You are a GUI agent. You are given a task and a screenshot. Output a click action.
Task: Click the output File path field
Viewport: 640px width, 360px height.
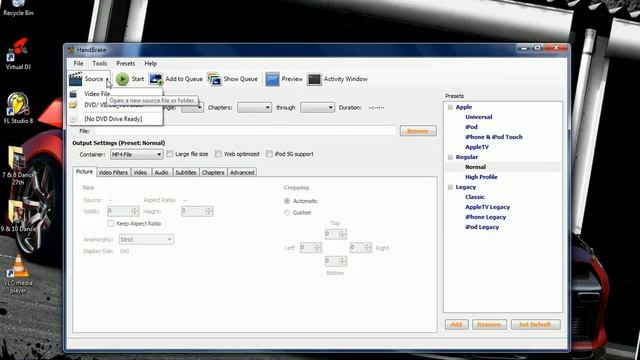[x=245, y=131]
